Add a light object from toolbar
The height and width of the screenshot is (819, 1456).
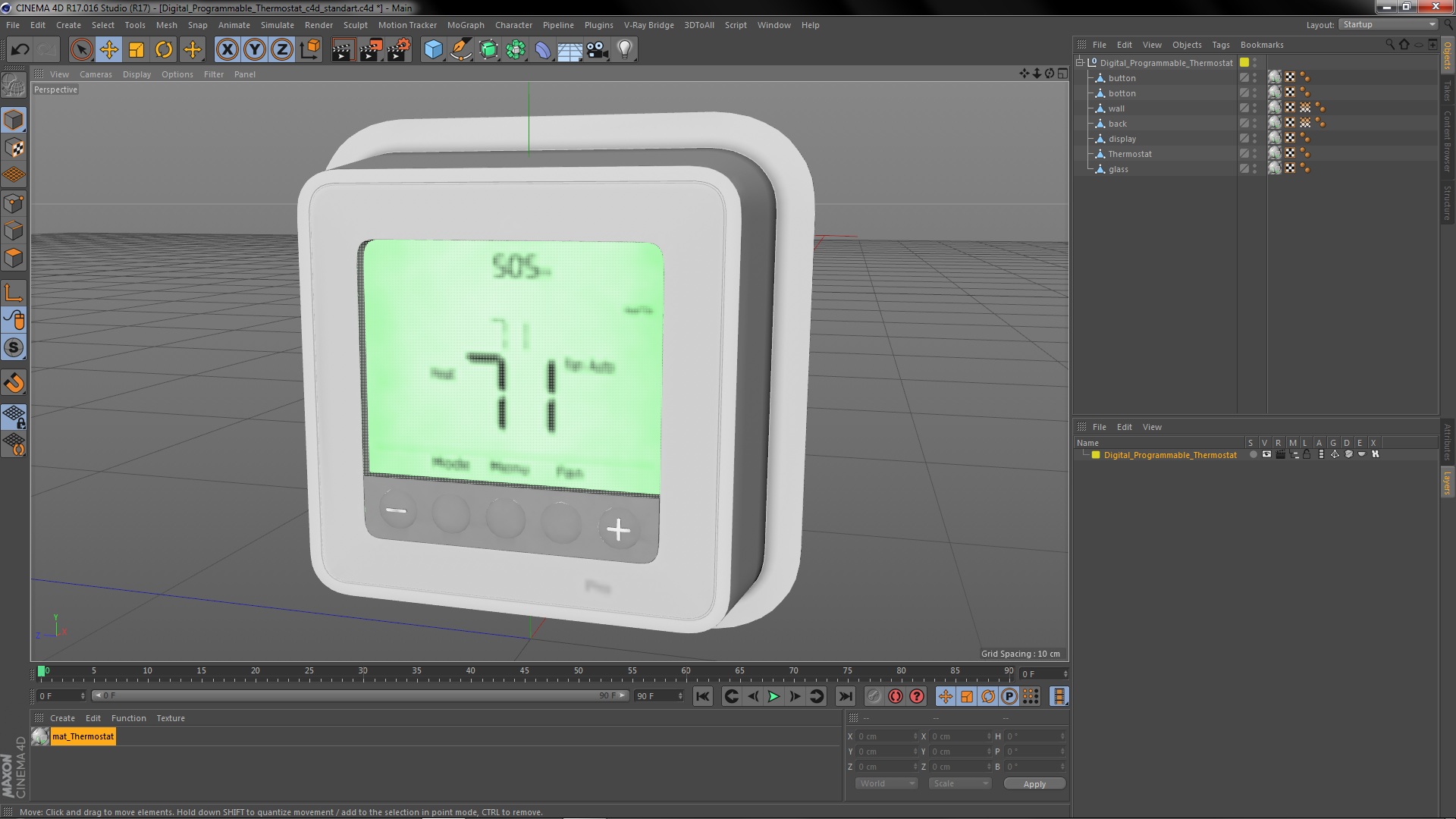(x=624, y=50)
